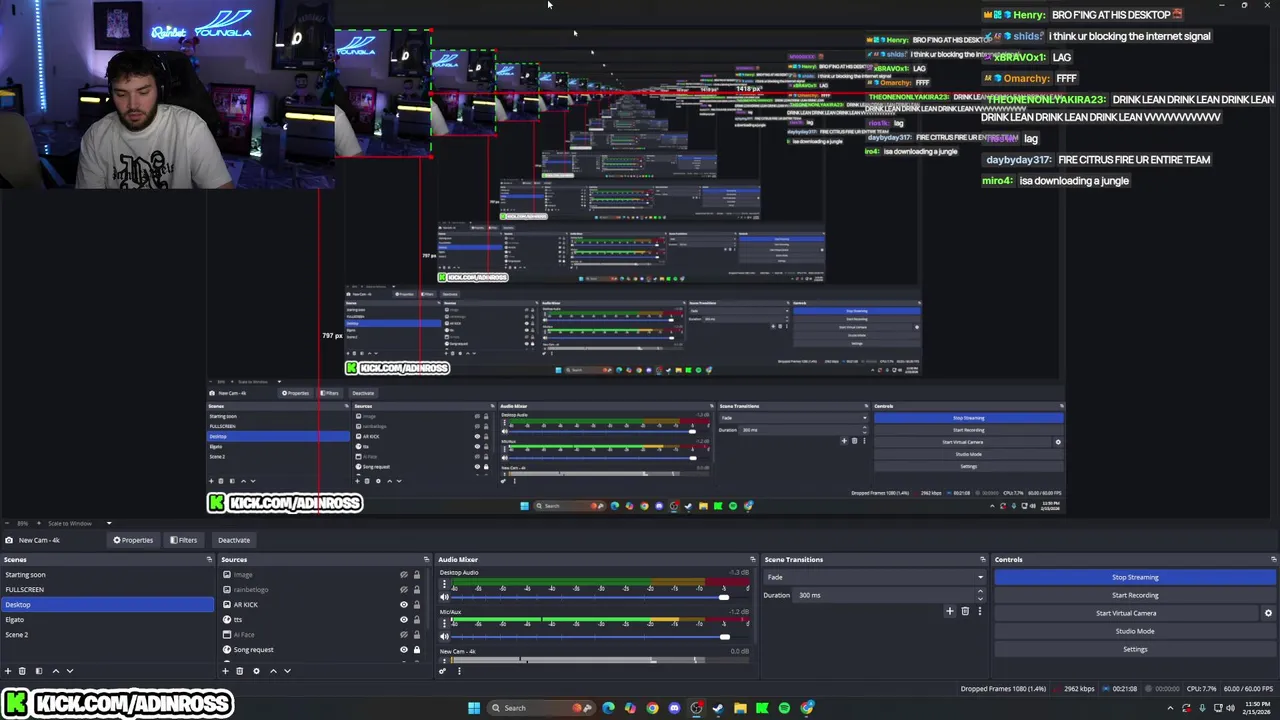Viewport: 1280px width, 720px height.
Task: Move selected scene down with the arrow
Action: [x=69, y=671]
